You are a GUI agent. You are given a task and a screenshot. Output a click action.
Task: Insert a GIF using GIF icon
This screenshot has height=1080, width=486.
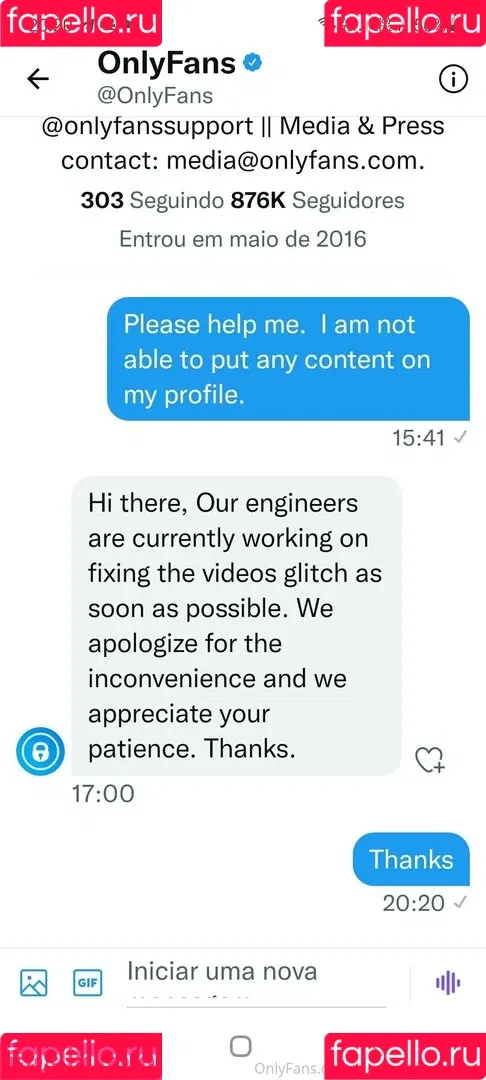coord(87,982)
